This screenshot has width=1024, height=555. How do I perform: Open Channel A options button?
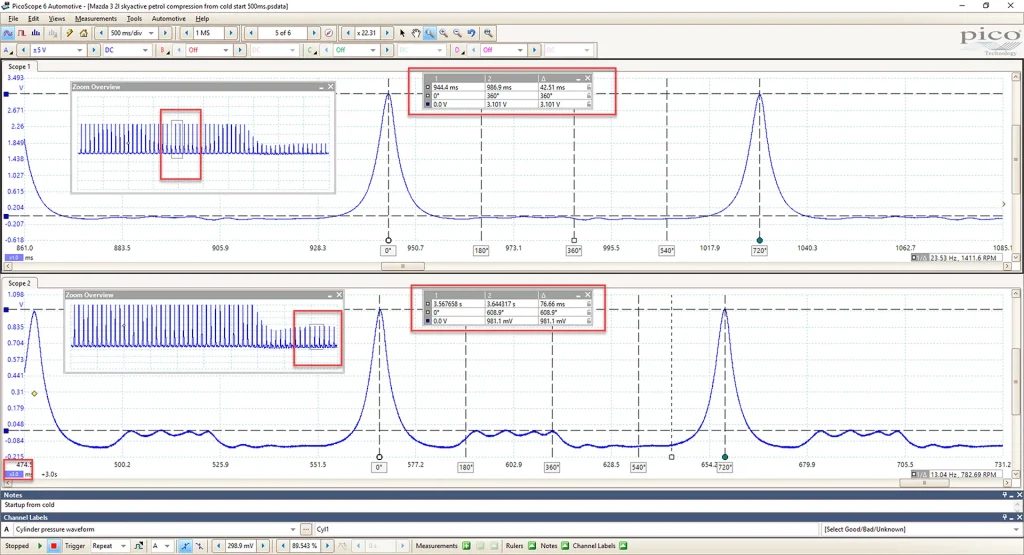8,50
